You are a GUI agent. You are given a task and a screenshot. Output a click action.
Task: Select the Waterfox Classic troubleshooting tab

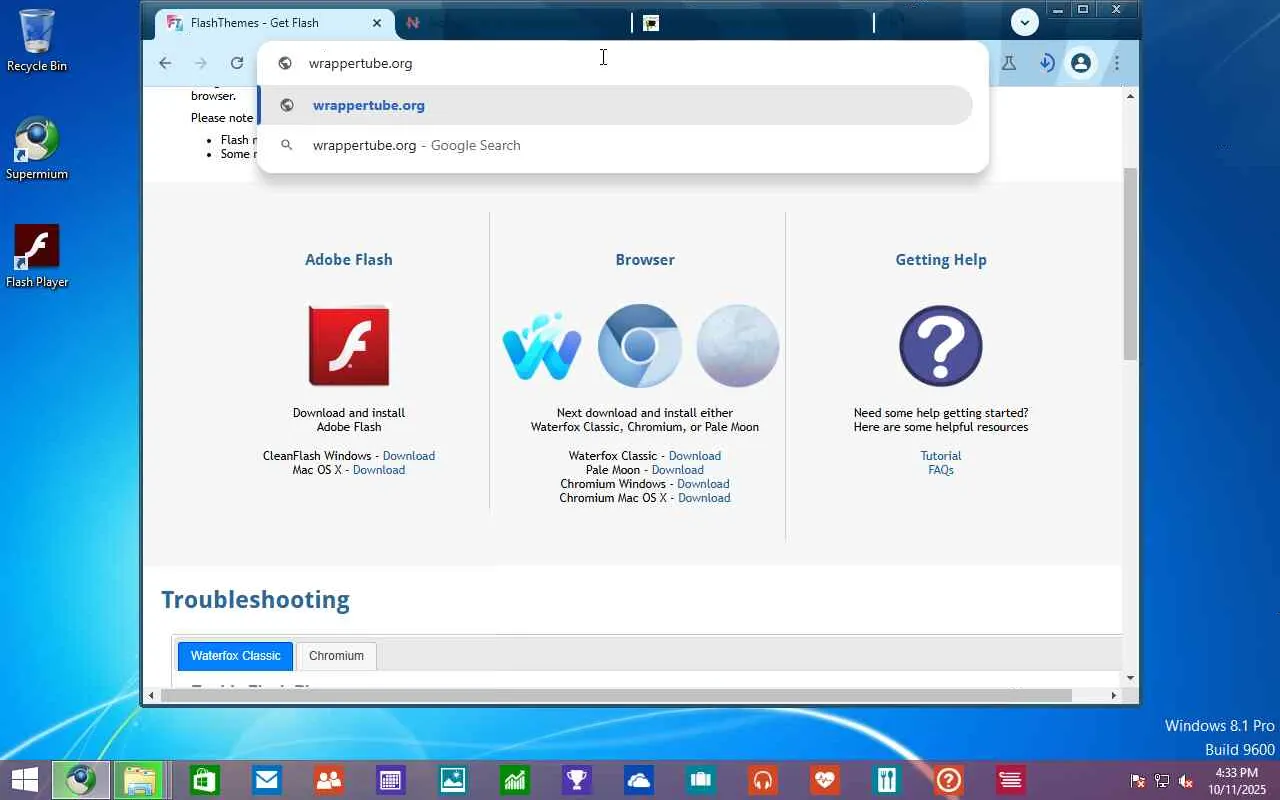pos(236,656)
